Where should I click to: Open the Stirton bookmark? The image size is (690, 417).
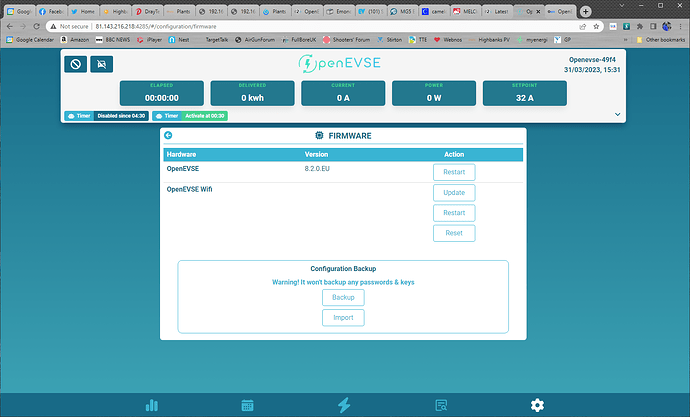coord(389,40)
